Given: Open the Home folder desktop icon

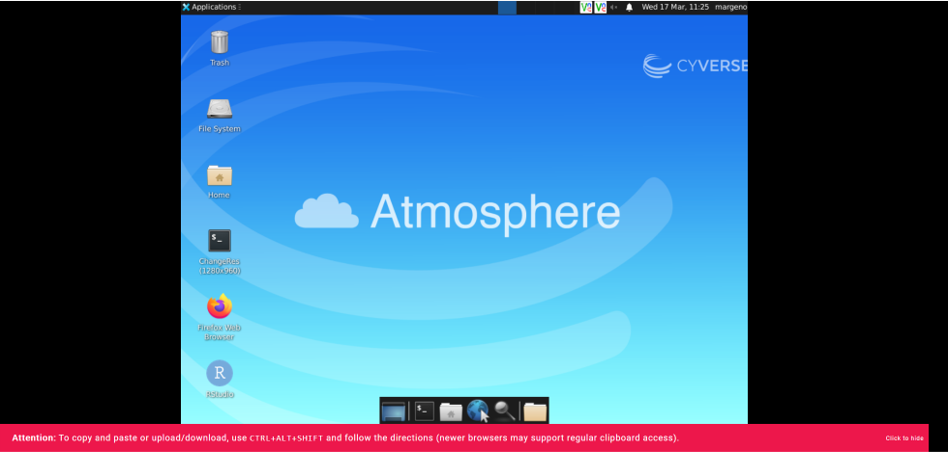Looking at the screenshot, I should click(x=219, y=175).
